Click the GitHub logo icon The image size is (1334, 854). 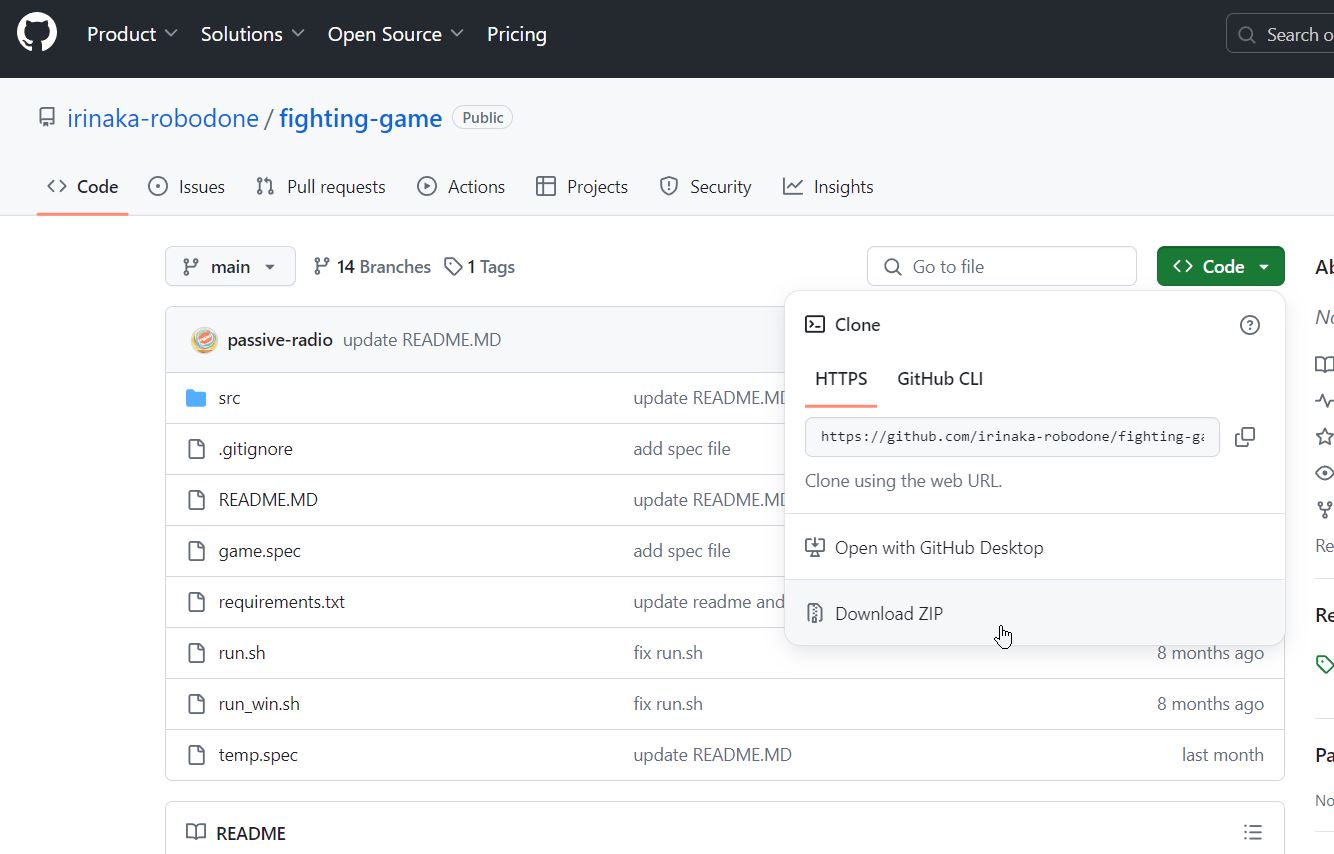point(37,34)
